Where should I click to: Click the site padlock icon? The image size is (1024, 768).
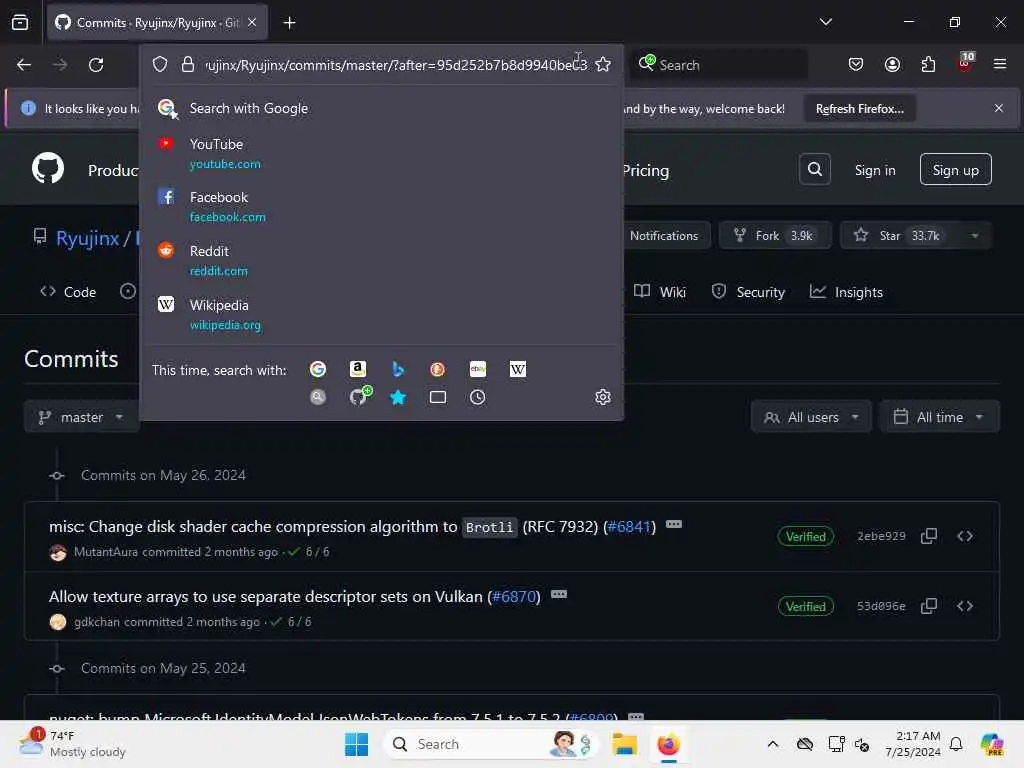[188, 65]
